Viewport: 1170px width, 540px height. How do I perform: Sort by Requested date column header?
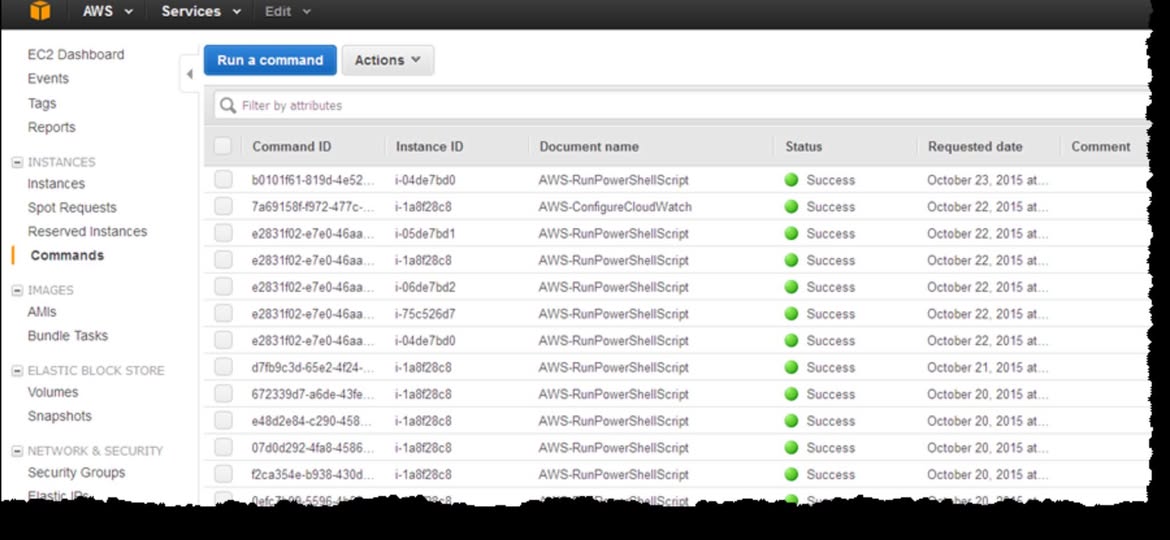tap(975, 147)
